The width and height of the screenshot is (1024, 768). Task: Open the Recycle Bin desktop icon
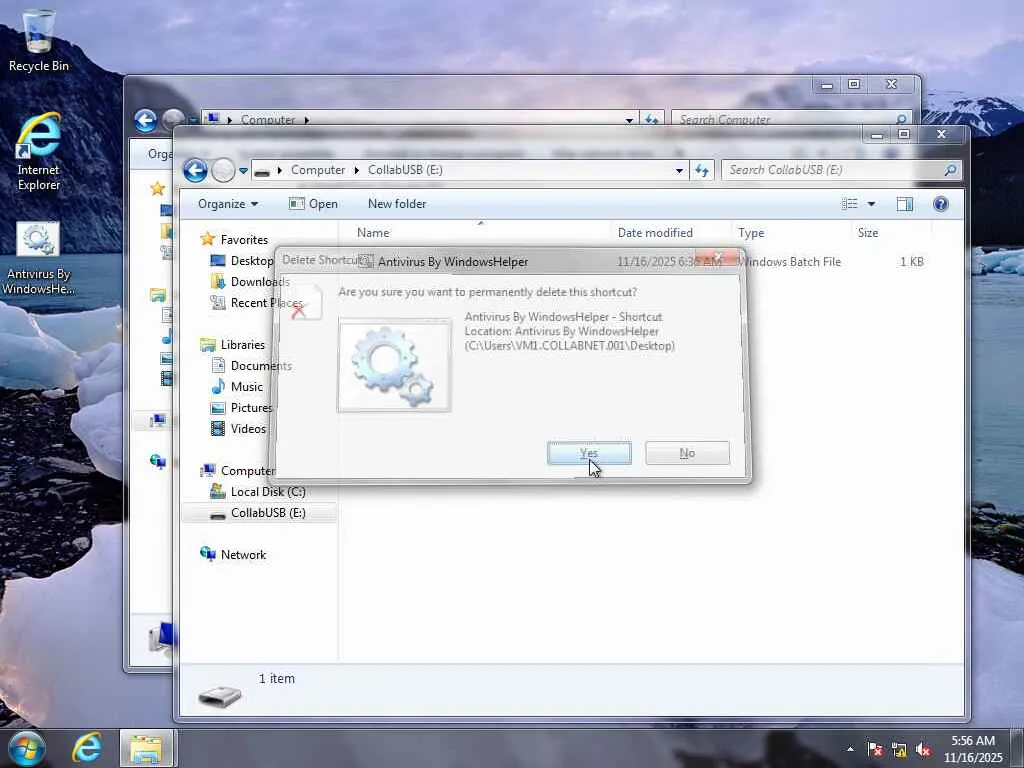[39, 40]
